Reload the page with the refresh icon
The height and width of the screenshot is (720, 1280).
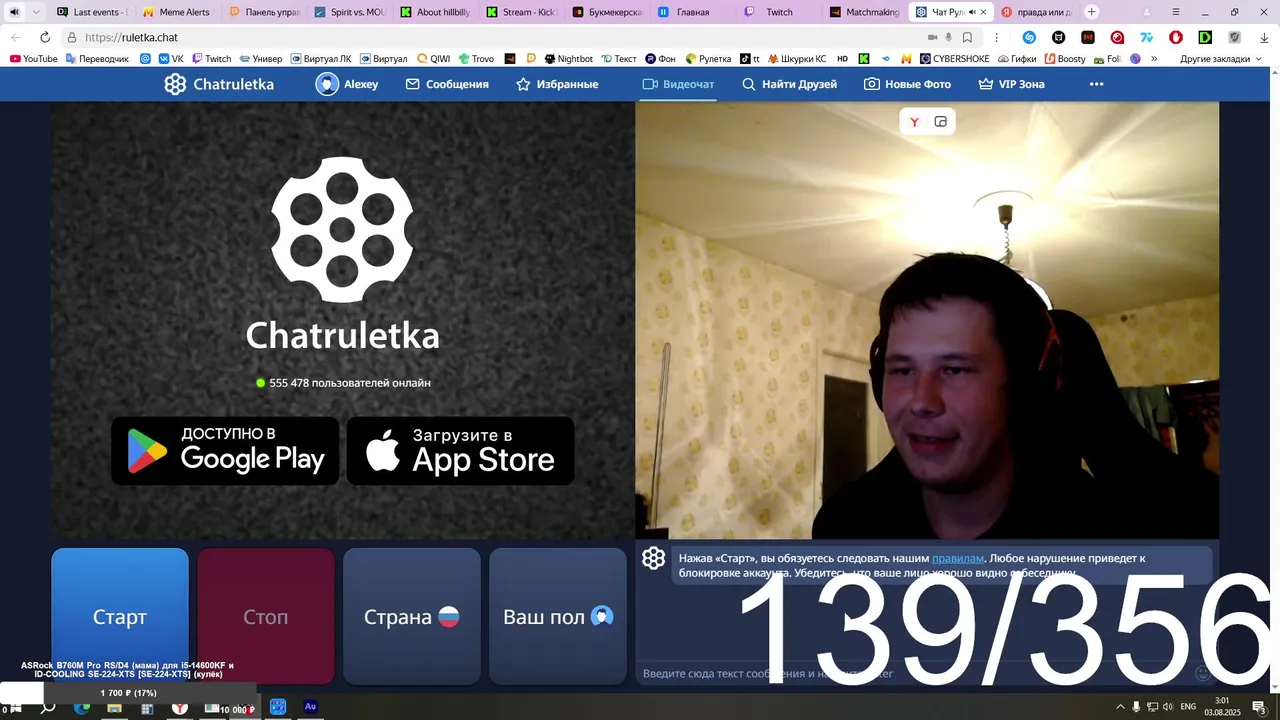point(44,37)
